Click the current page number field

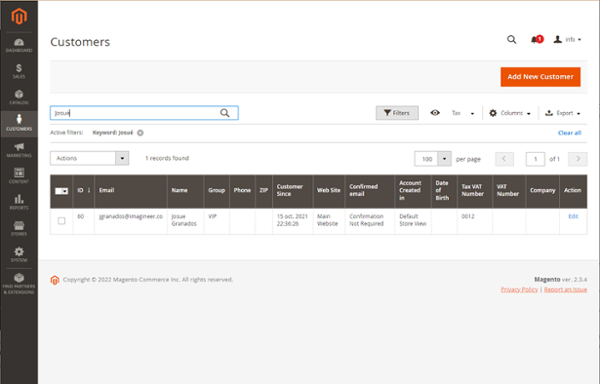pos(535,159)
